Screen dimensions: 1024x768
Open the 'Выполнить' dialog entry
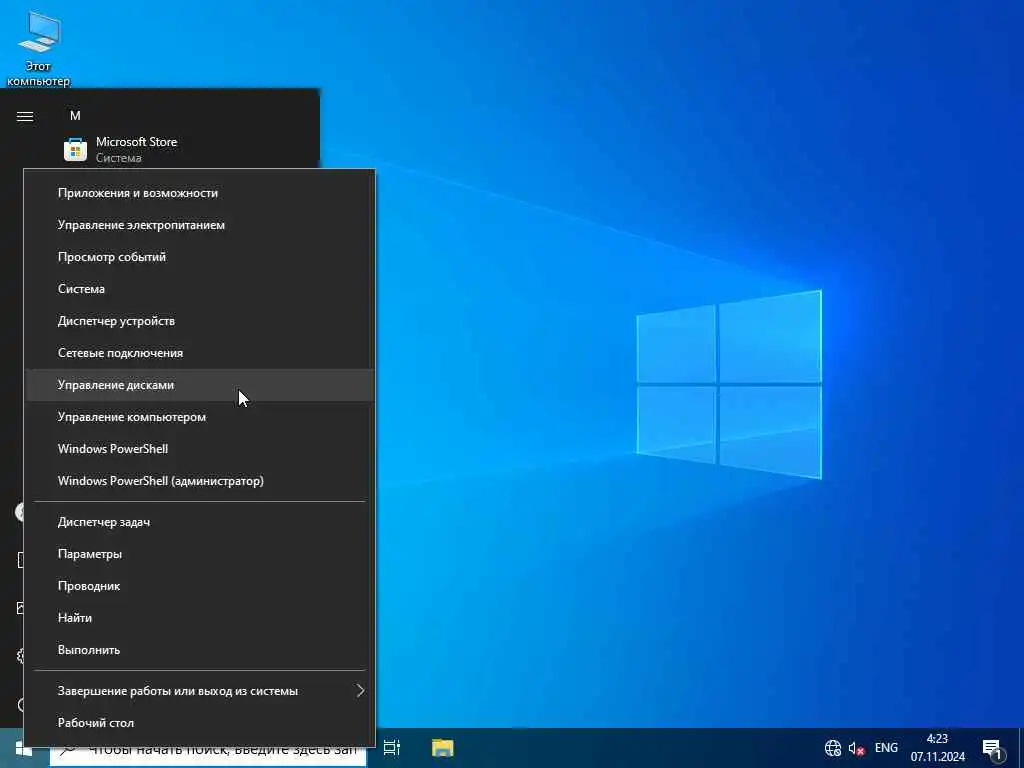(199, 650)
